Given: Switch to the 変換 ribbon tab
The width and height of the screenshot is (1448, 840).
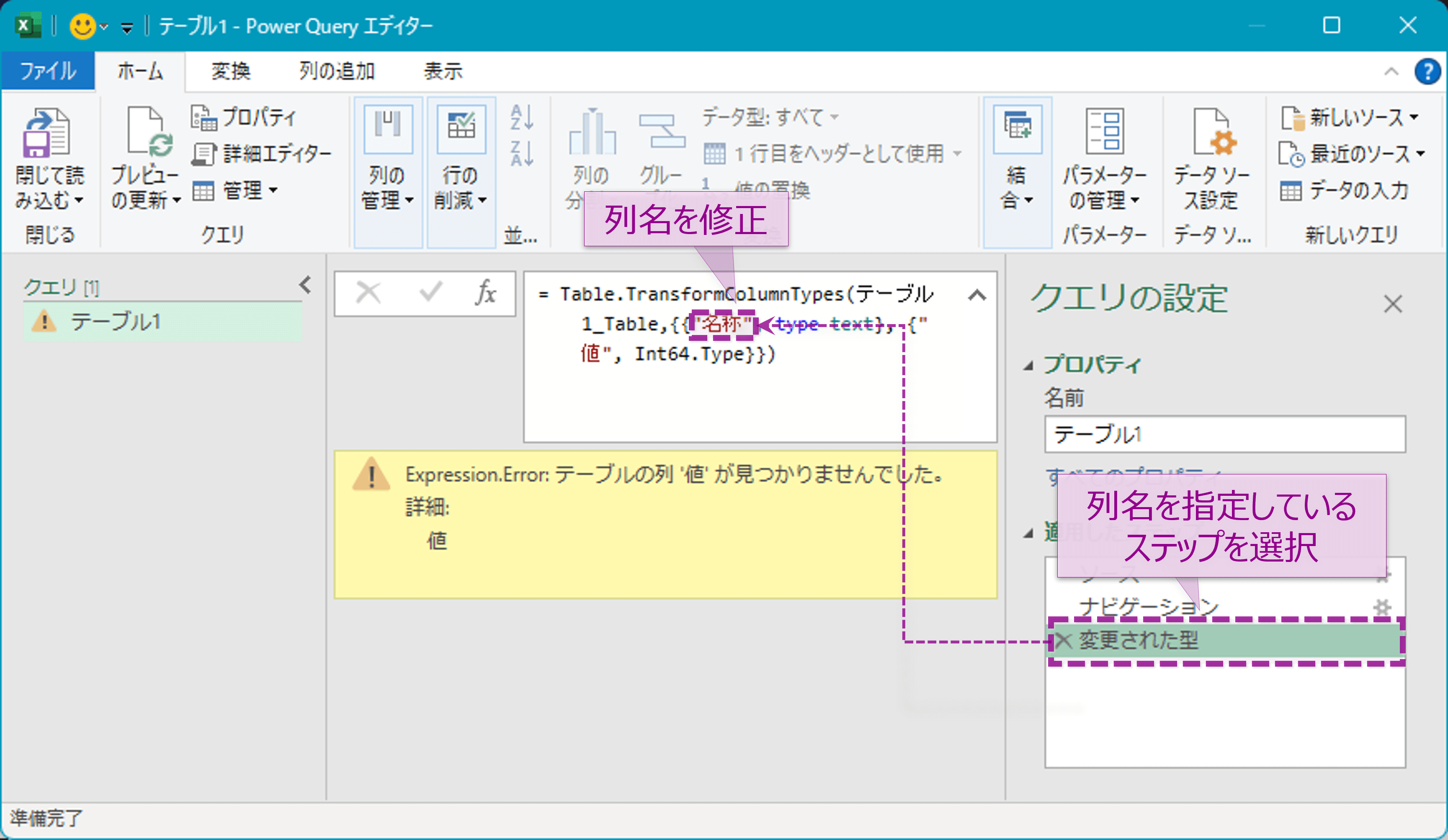Looking at the screenshot, I should [230, 71].
